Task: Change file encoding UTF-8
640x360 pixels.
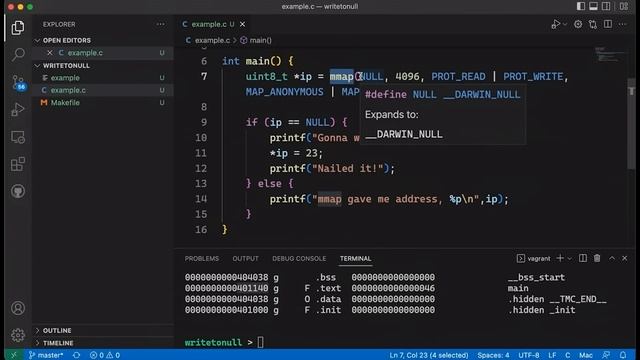Action: (529, 355)
